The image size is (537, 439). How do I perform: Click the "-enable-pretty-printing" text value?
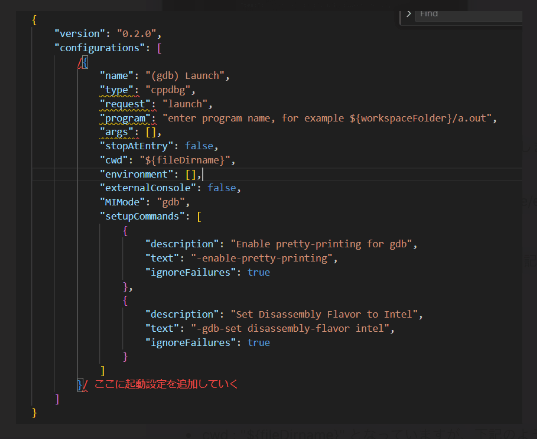(x=262, y=259)
